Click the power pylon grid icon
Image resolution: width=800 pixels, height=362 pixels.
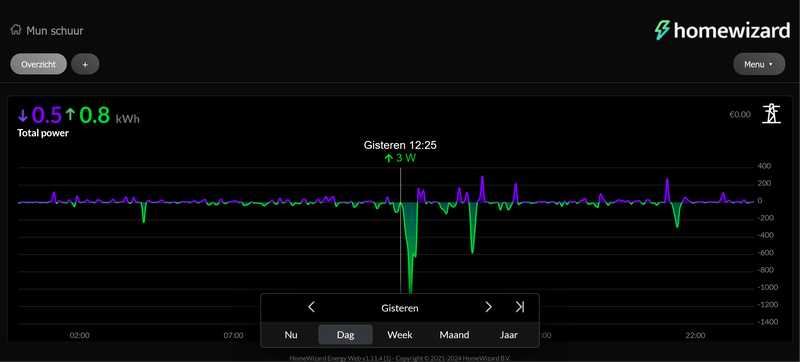coord(771,114)
